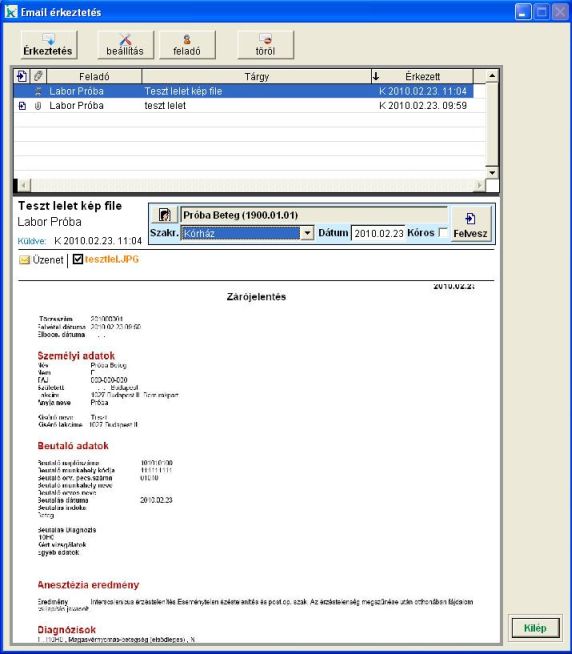Image resolution: width=572 pixels, height=654 pixels.
Task: Click the mail list scroll up arrow
Action: tap(492, 76)
